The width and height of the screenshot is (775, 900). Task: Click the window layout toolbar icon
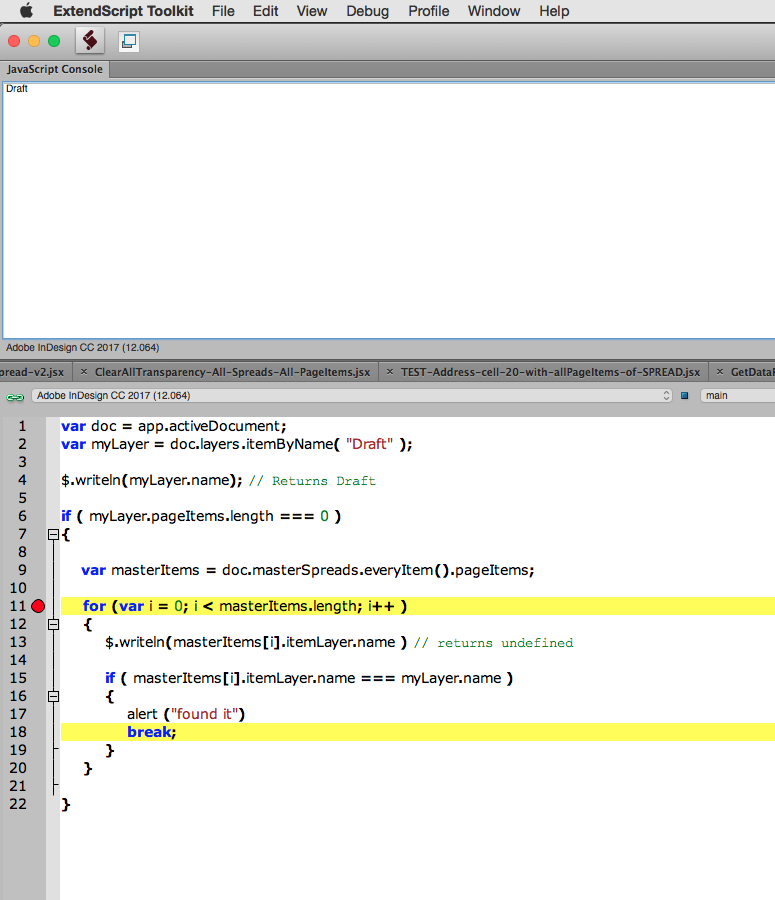click(x=129, y=41)
